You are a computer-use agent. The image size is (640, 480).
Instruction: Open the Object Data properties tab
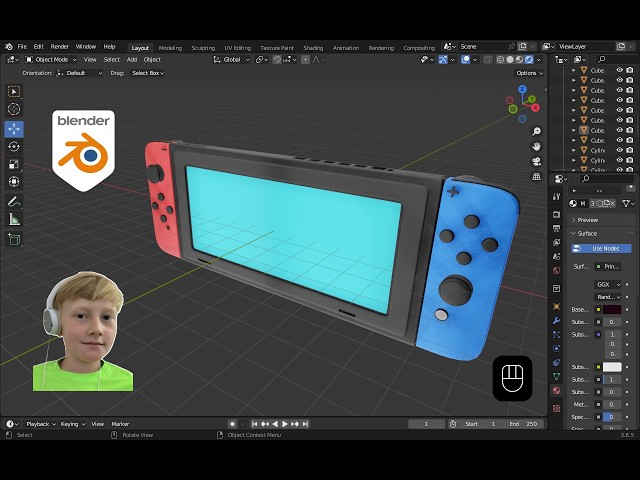pyautogui.click(x=556, y=376)
